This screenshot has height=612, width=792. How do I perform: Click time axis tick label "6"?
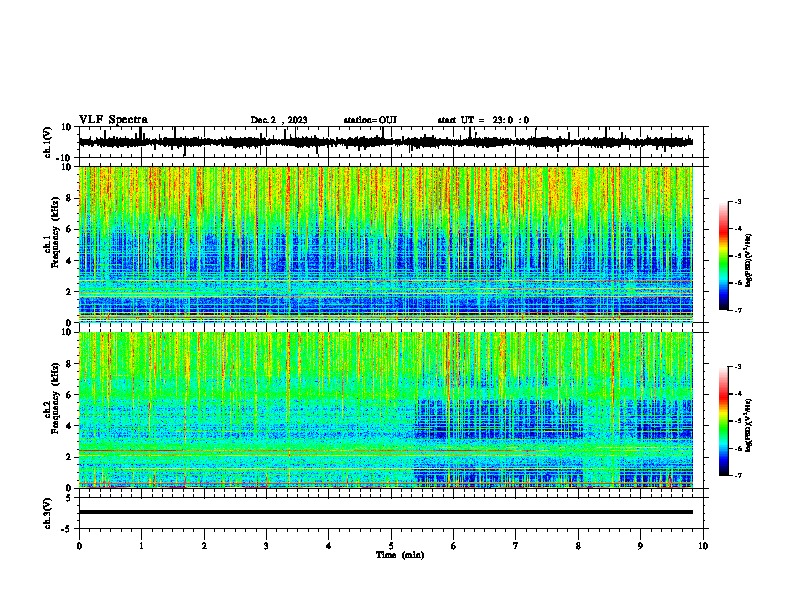(454, 546)
